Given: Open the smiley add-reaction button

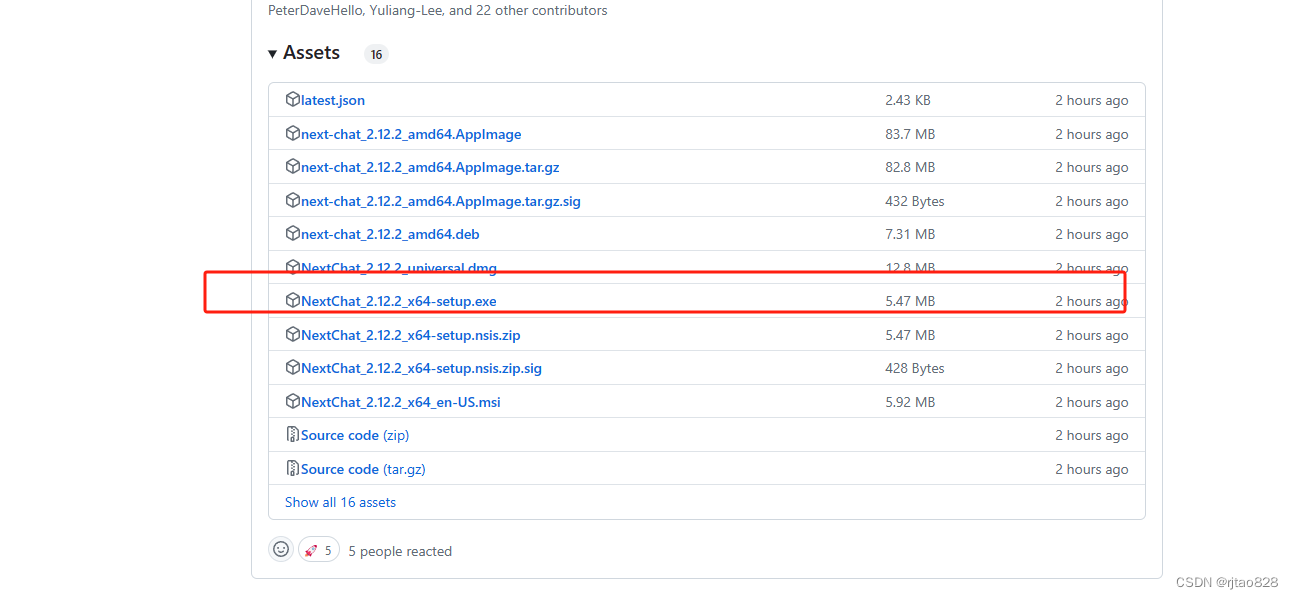Looking at the screenshot, I should 281,549.
